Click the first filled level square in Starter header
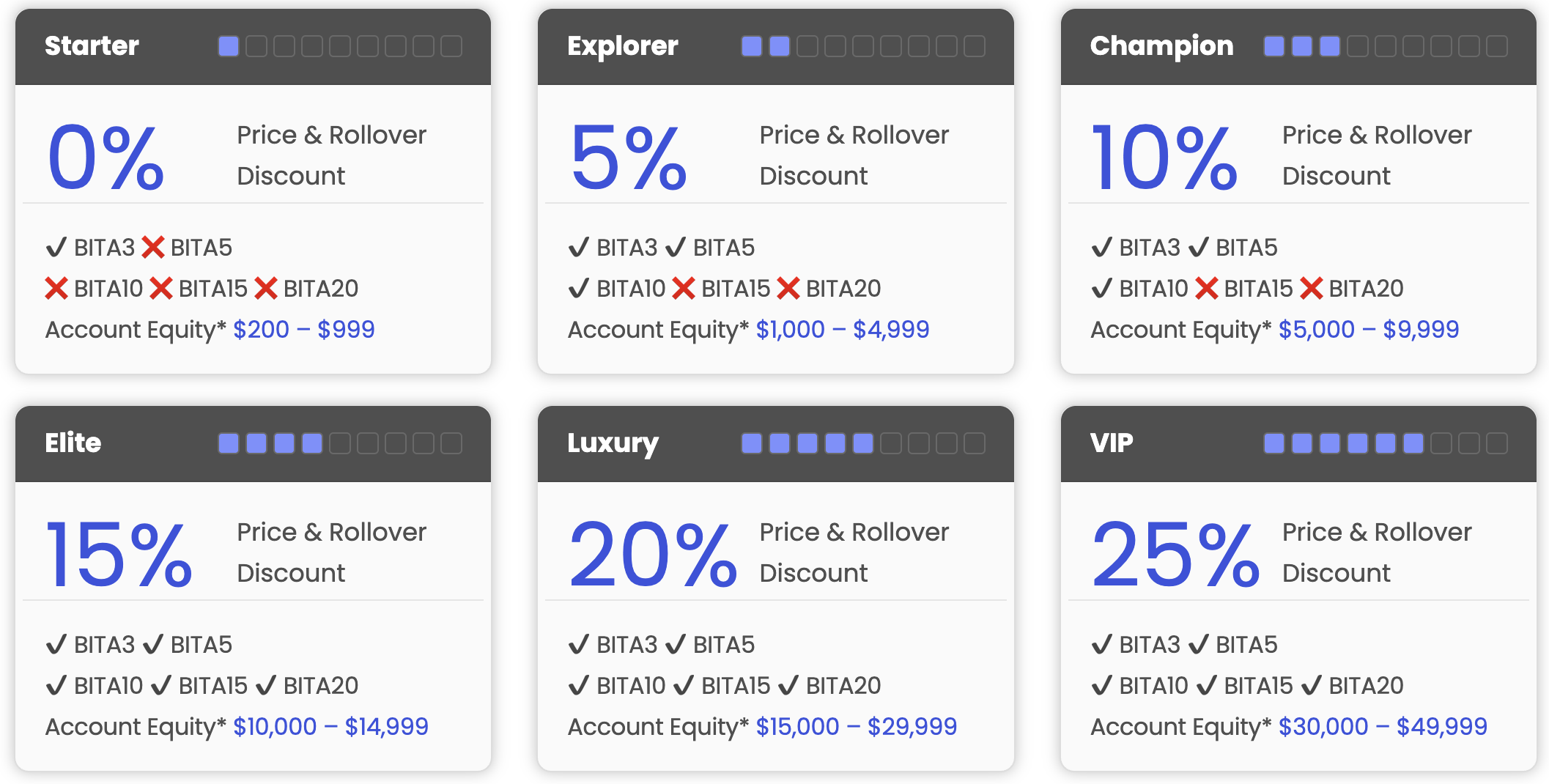Screen dimensions: 1549x784 [x=229, y=47]
